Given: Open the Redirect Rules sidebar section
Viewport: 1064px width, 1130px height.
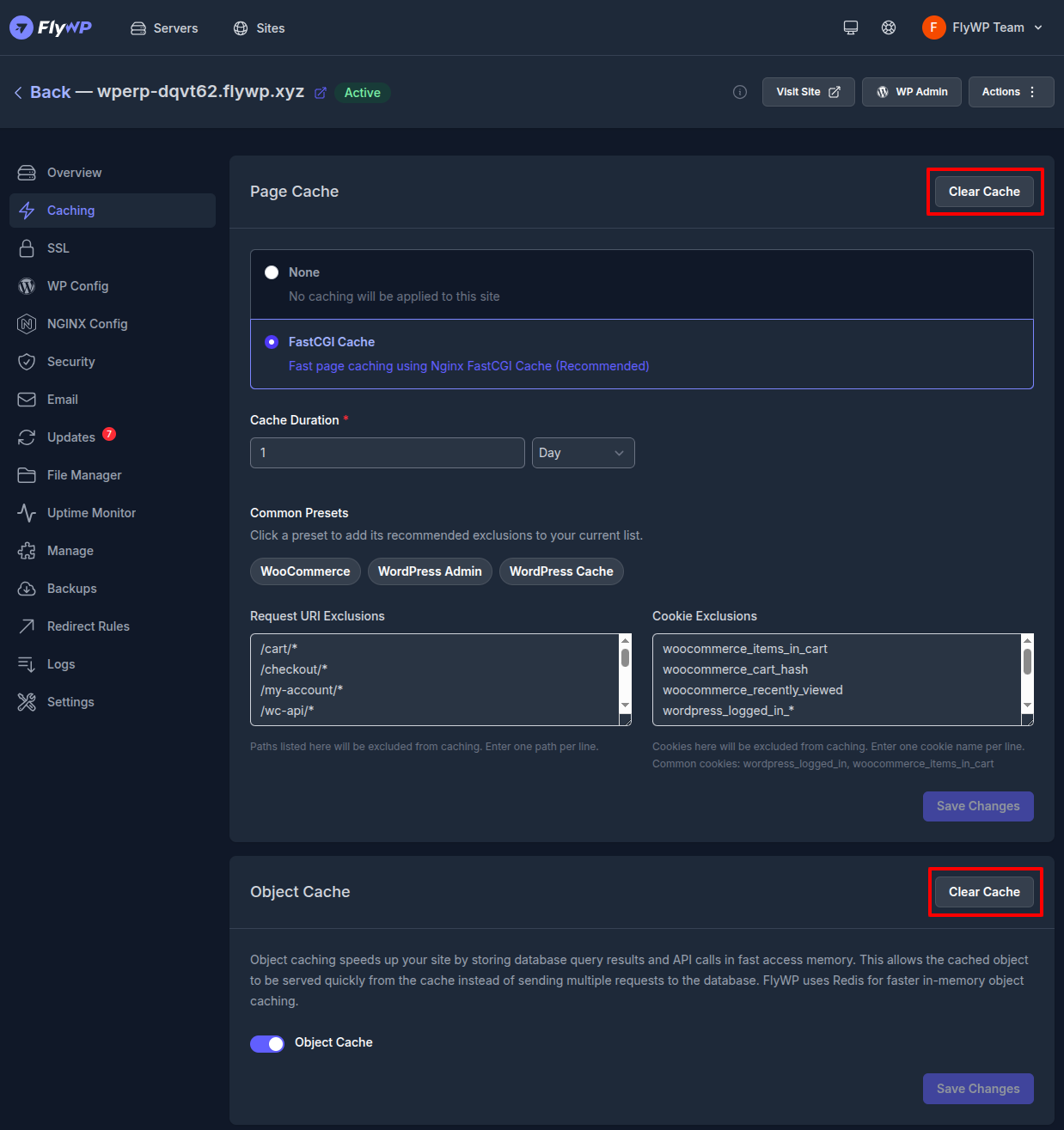Looking at the screenshot, I should pos(113,626).
